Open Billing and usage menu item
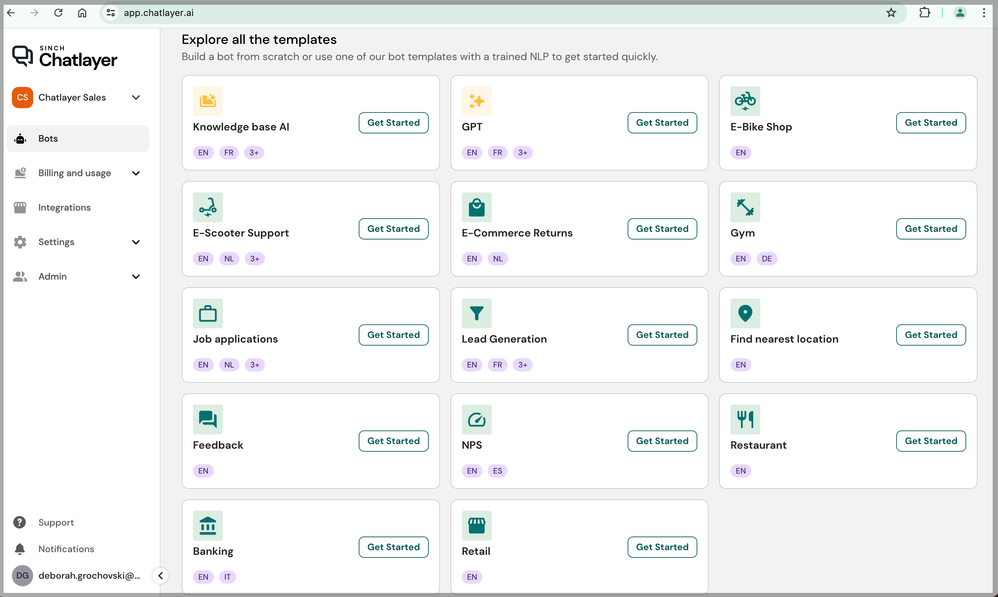The width and height of the screenshot is (998, 597). 78,173
